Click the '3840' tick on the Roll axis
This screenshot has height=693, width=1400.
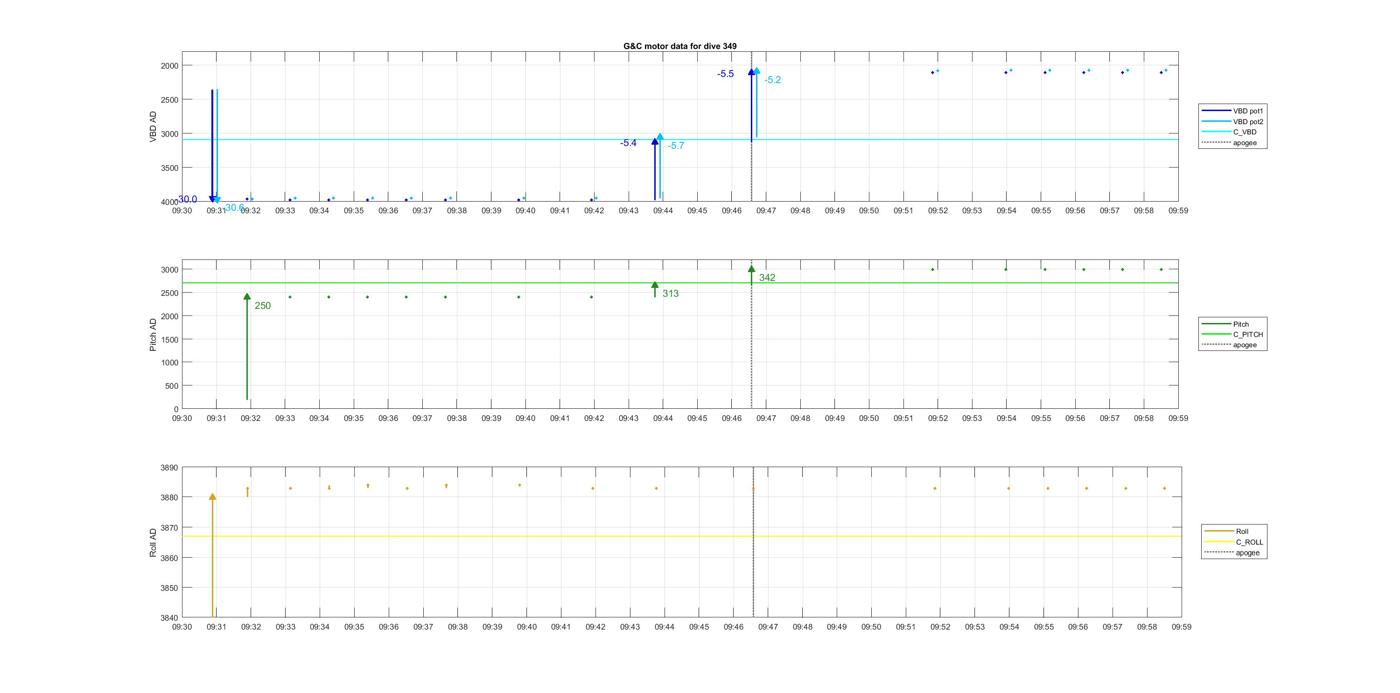pos(169,618)
